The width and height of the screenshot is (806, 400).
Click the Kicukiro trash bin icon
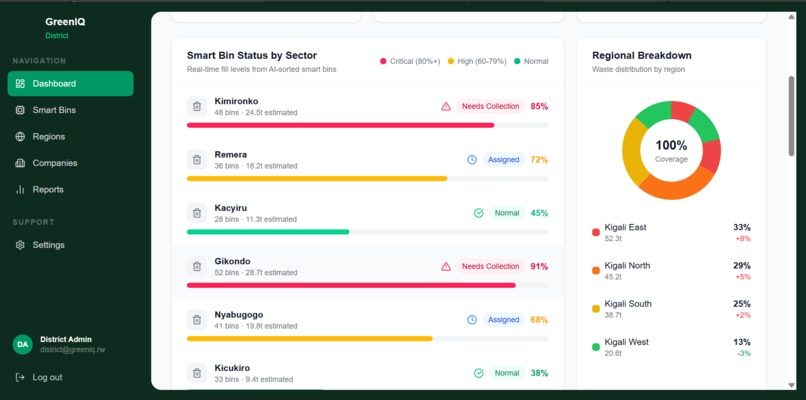[x=197, y=373]
